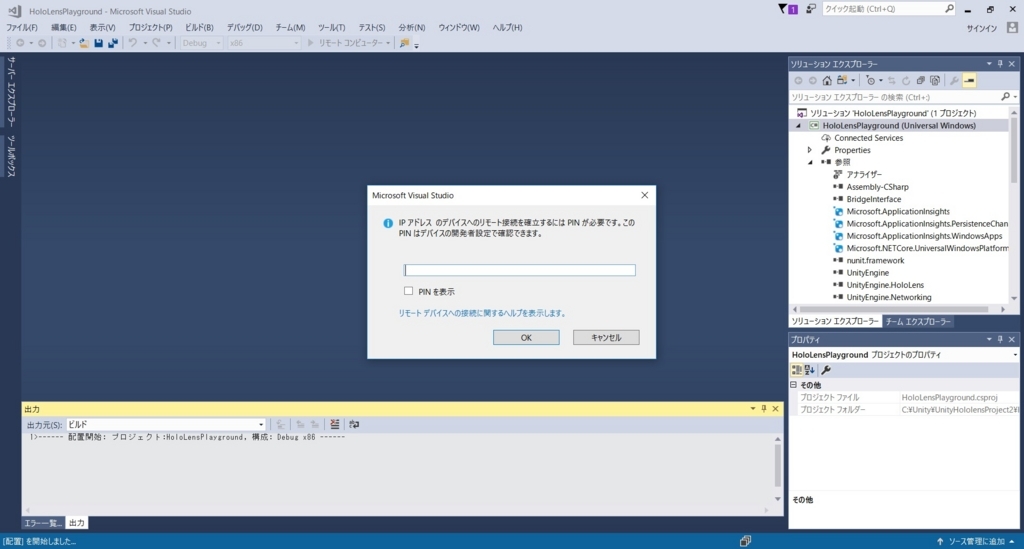Open the Output panel window options dropdown arrow

tap(752, 409)
